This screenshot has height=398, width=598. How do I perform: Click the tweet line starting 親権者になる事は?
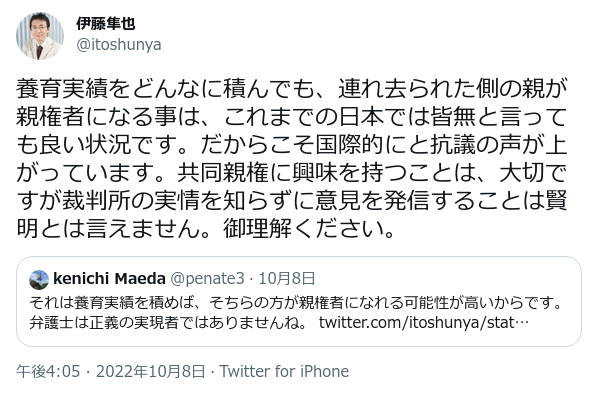click(292, 116)
